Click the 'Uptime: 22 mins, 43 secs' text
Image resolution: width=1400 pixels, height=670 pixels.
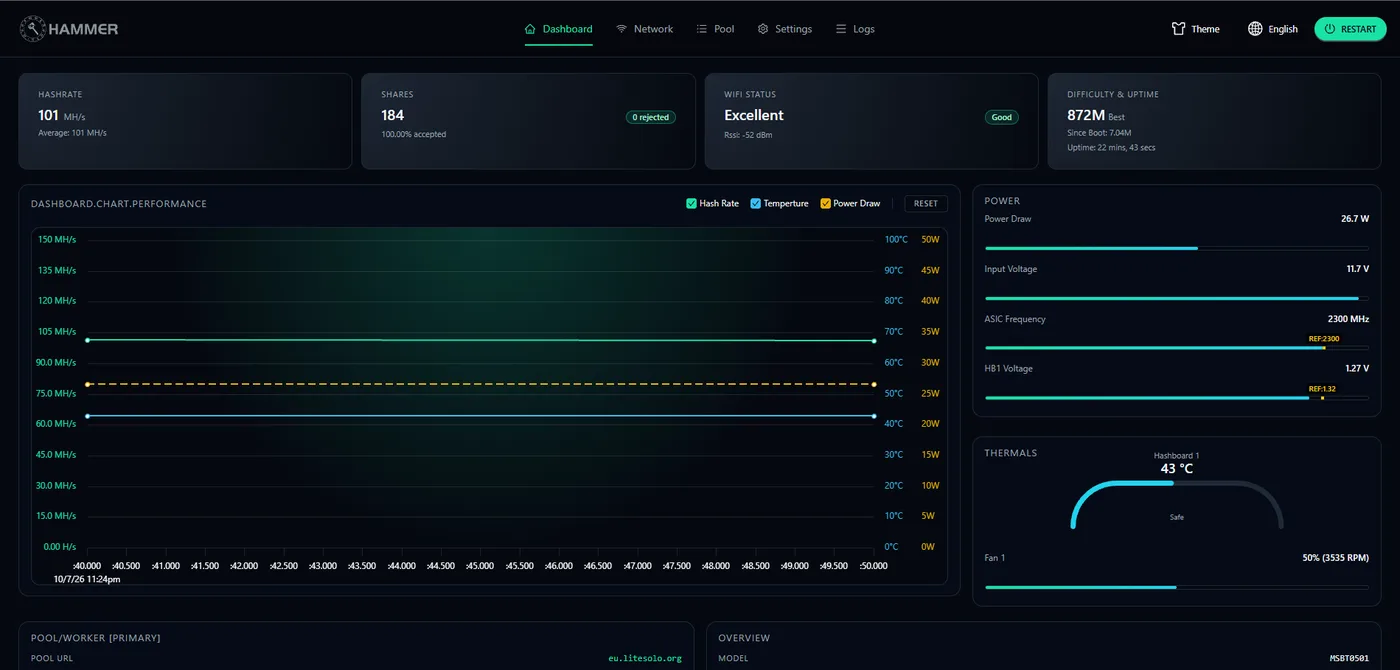pyautogui.click(x=1111, y=147)
